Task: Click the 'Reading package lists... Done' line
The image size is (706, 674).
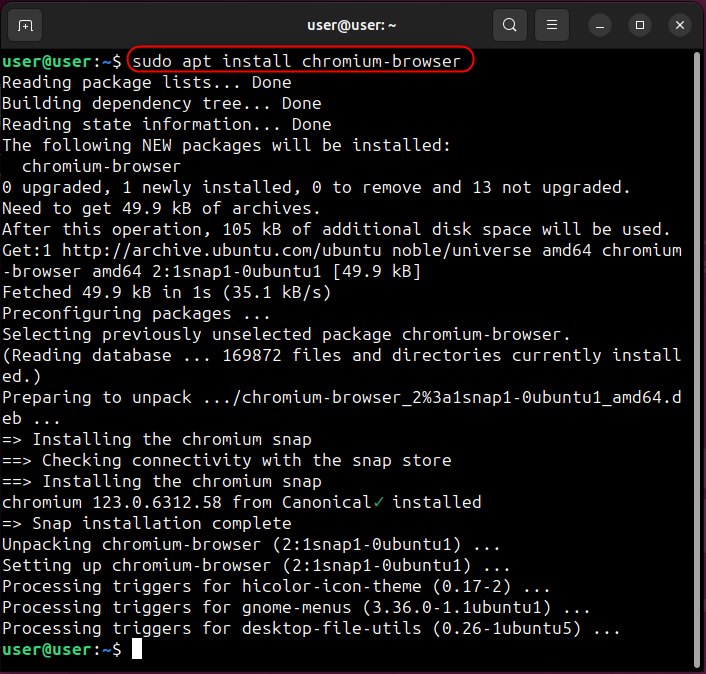Action: click(147, 82)
